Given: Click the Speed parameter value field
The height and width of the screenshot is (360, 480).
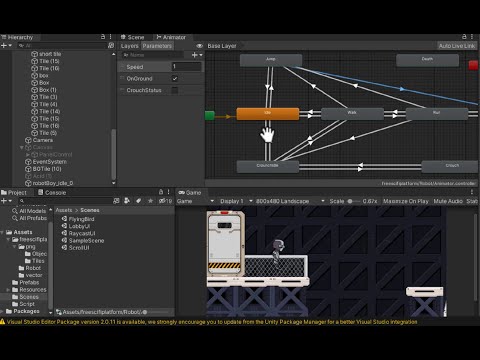Looking at the screenshot, I should (186, 67).
